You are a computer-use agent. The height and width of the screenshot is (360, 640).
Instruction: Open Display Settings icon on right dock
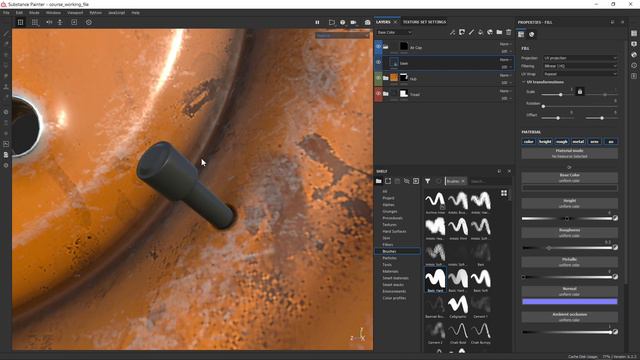[x=634, y=44]
